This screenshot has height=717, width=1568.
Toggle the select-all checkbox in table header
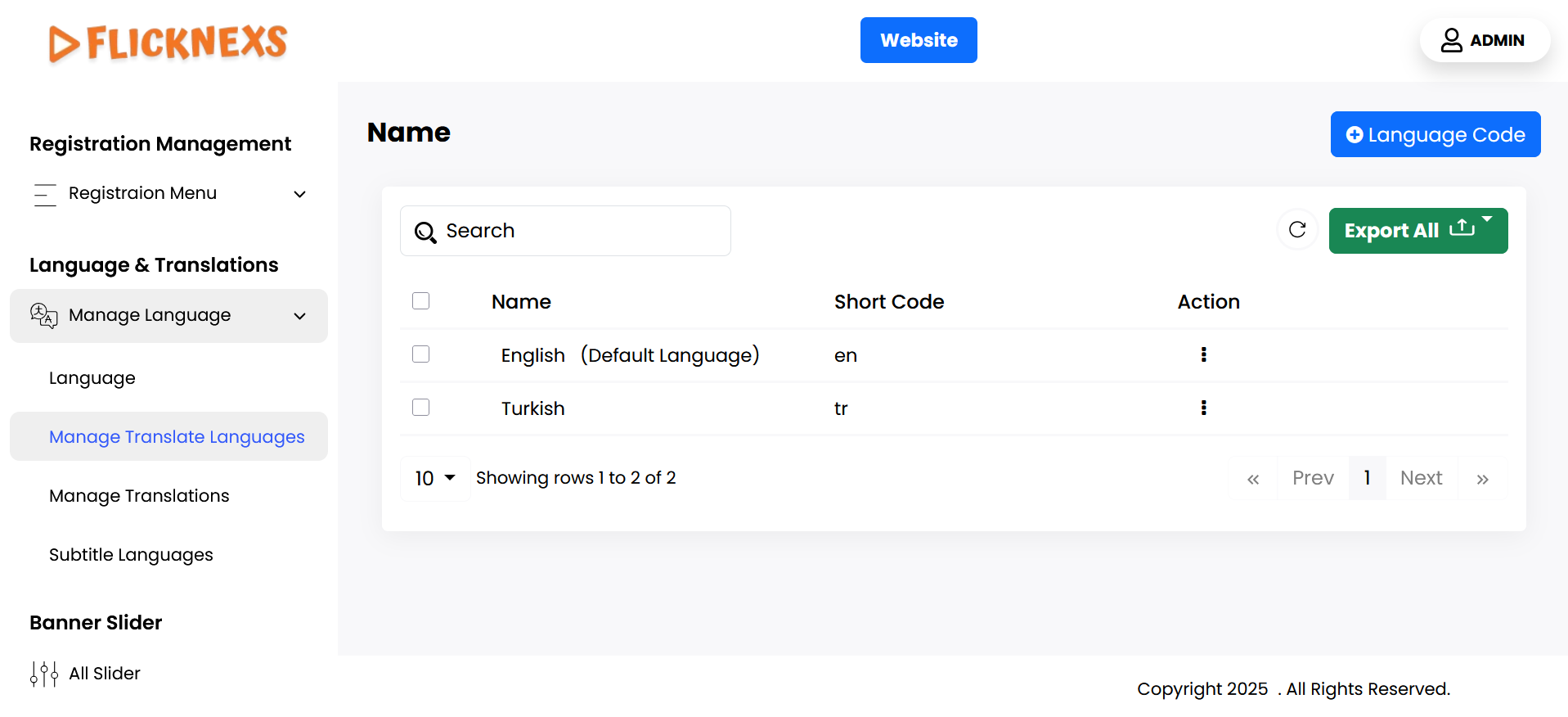point(421,301)
